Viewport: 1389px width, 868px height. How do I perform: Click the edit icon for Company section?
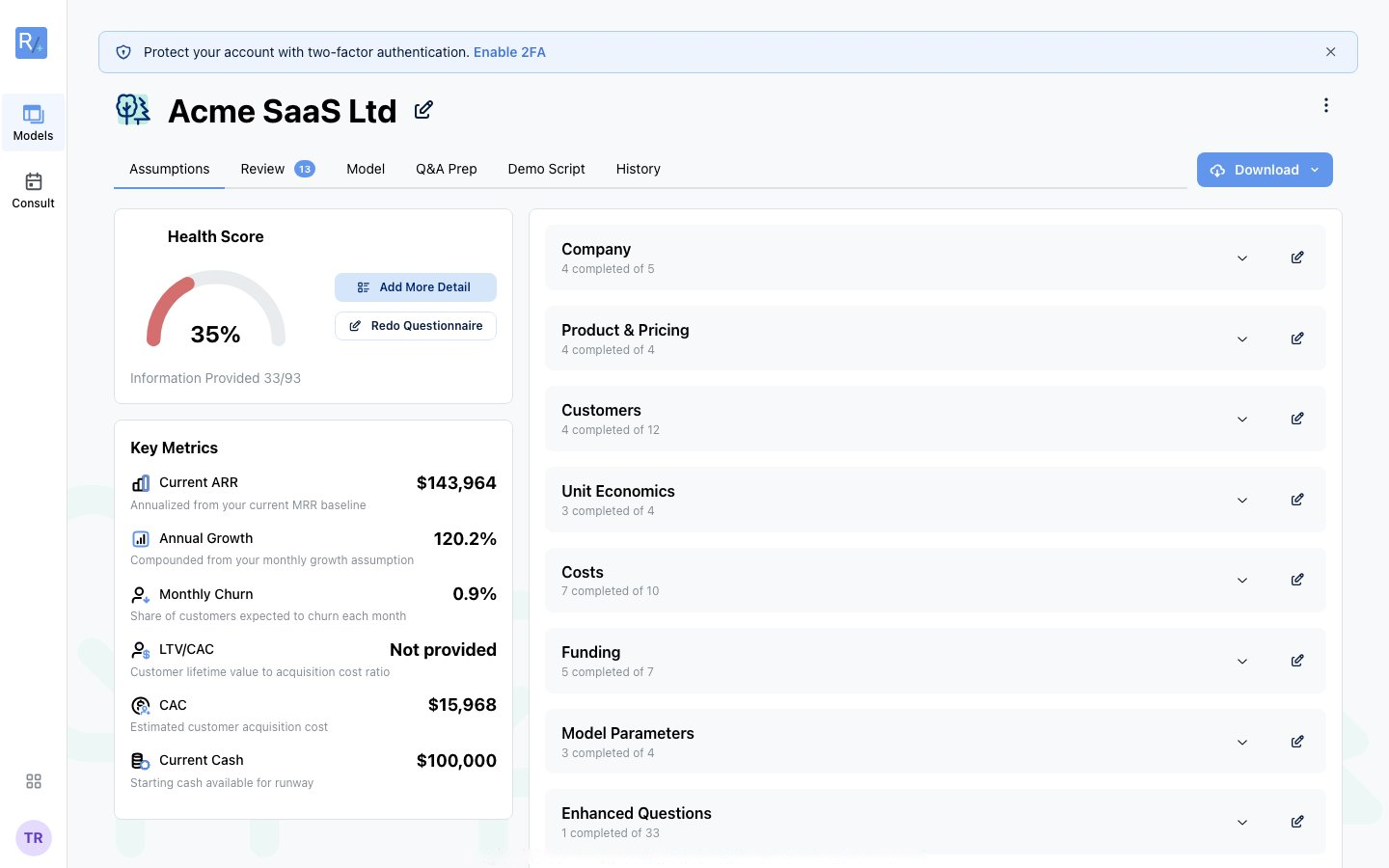pos(1297,258)
